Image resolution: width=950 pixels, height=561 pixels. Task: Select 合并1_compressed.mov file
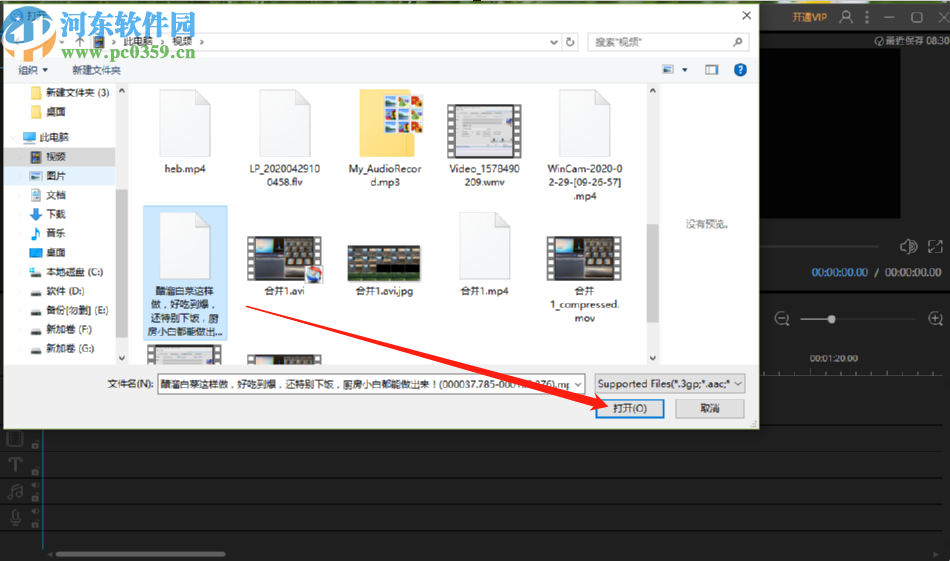(x=585, y=279)
